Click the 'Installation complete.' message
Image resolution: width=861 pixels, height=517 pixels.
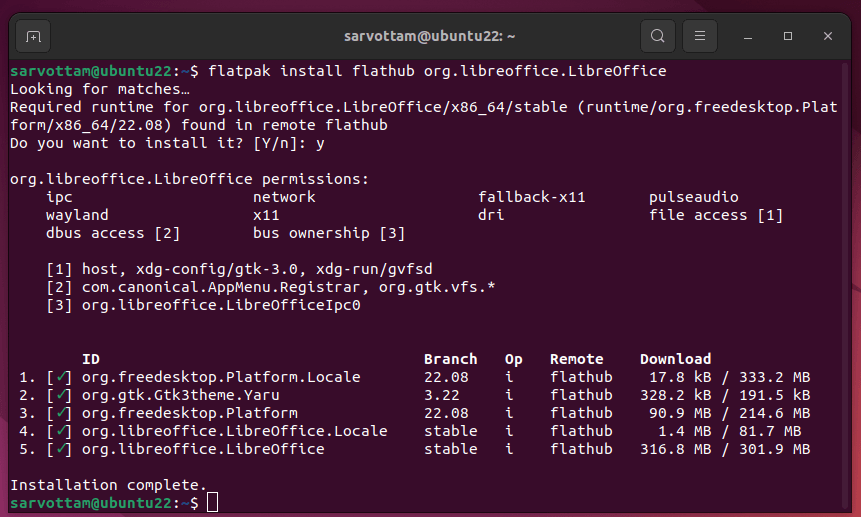coord(109,485)
